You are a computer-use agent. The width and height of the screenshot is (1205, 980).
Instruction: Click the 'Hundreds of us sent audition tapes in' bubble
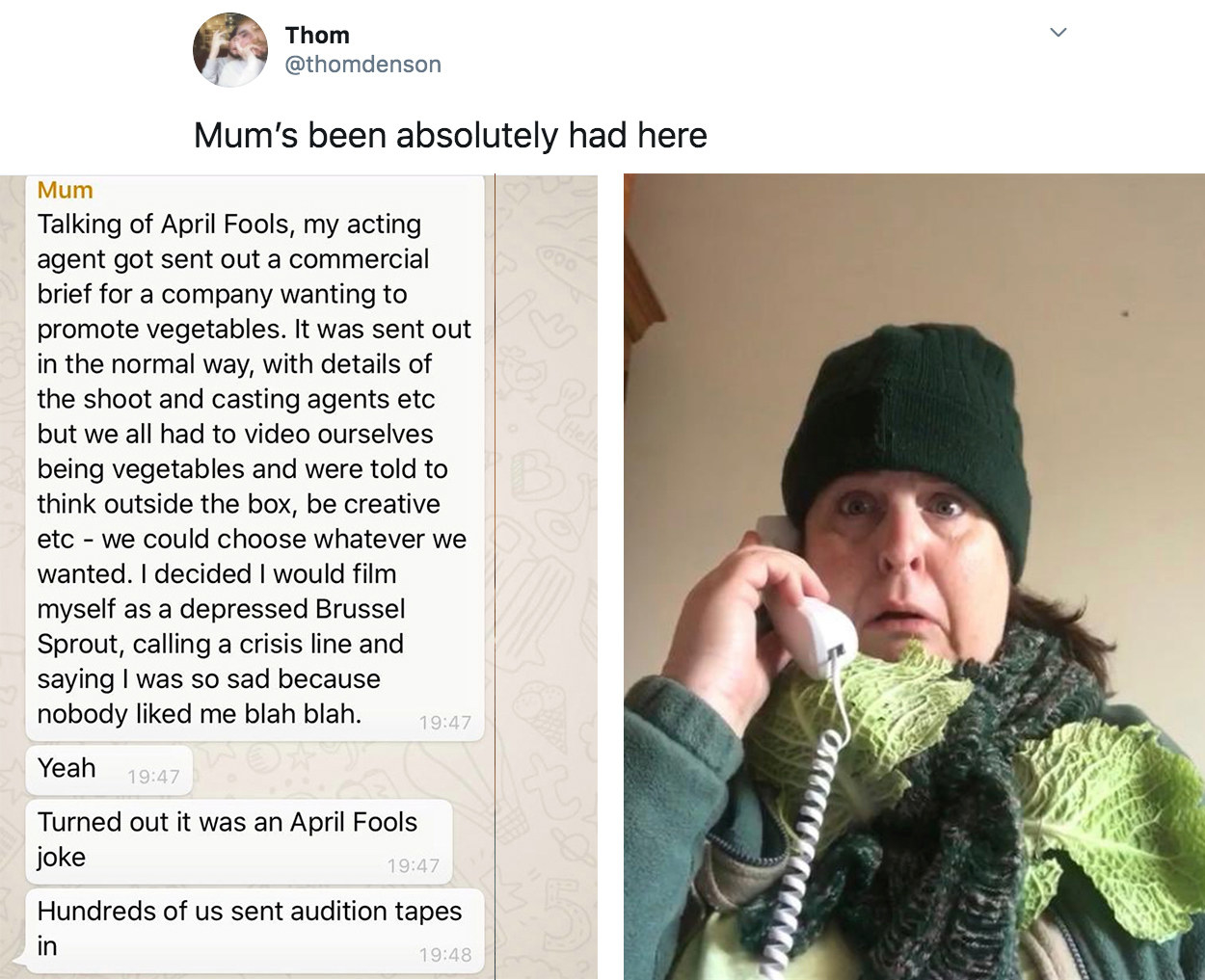(254, 929)
